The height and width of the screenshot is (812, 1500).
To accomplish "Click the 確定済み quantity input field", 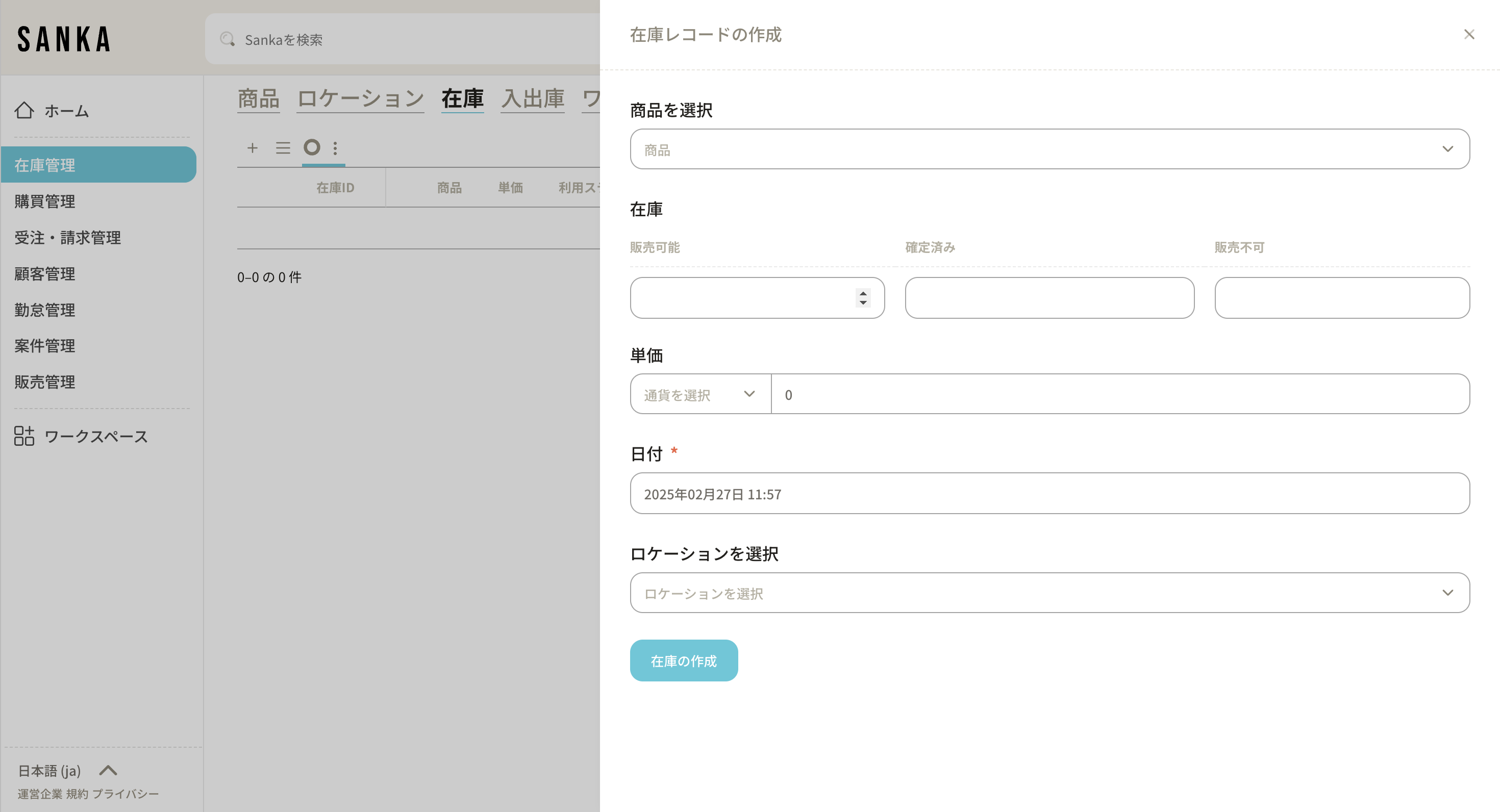I will tap(1049, 298).
